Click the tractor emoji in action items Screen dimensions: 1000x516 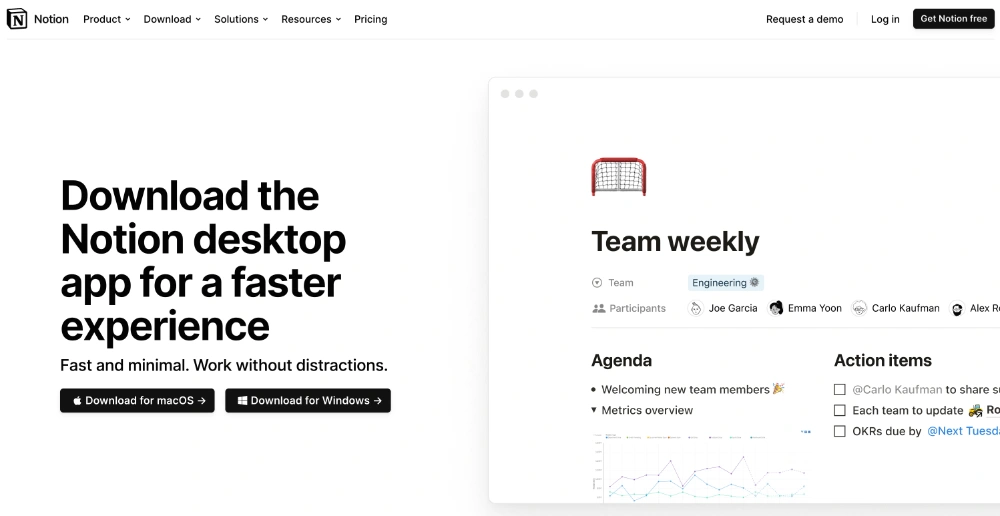point(975,410)
